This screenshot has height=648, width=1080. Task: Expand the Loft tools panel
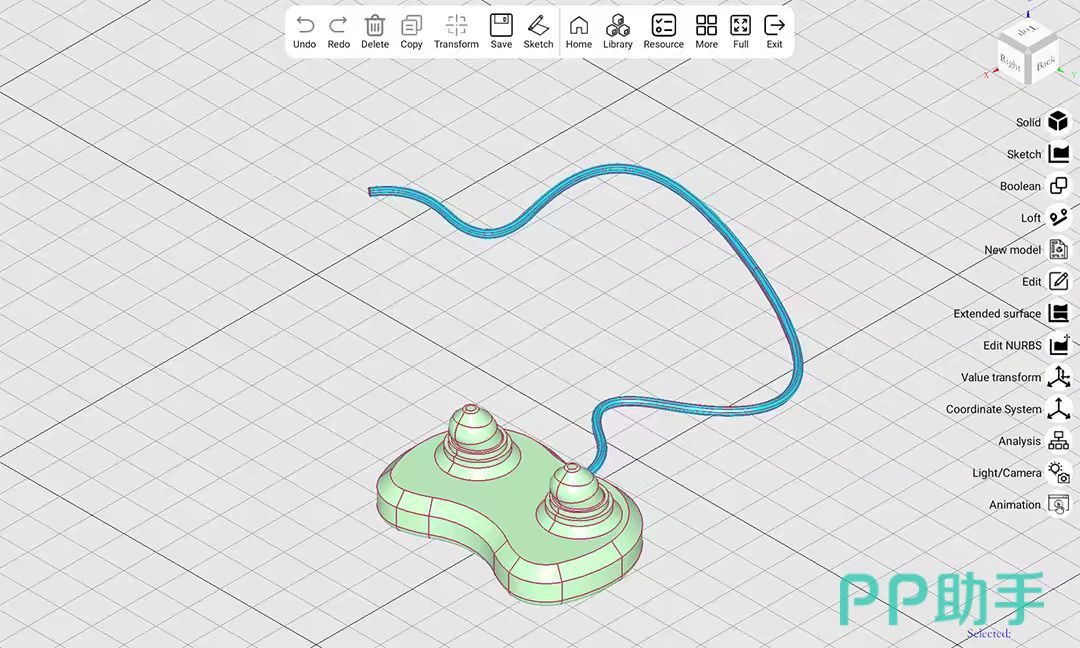point(1057,218)
